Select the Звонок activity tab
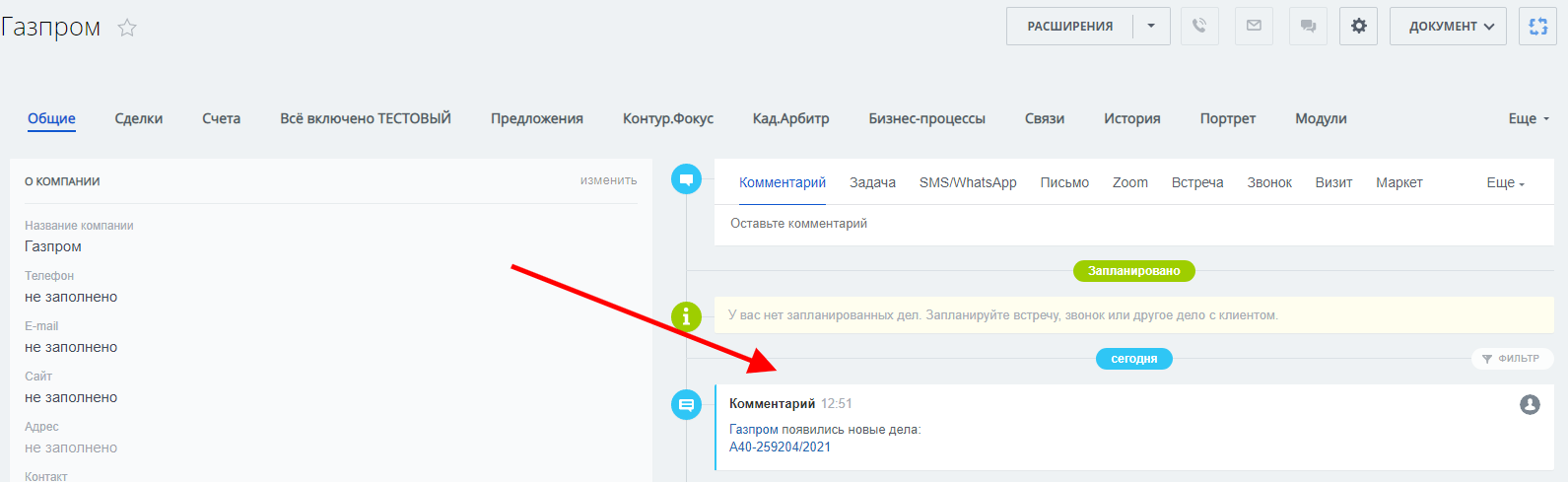This screenshot has width=1568, height=482. 1269,182
